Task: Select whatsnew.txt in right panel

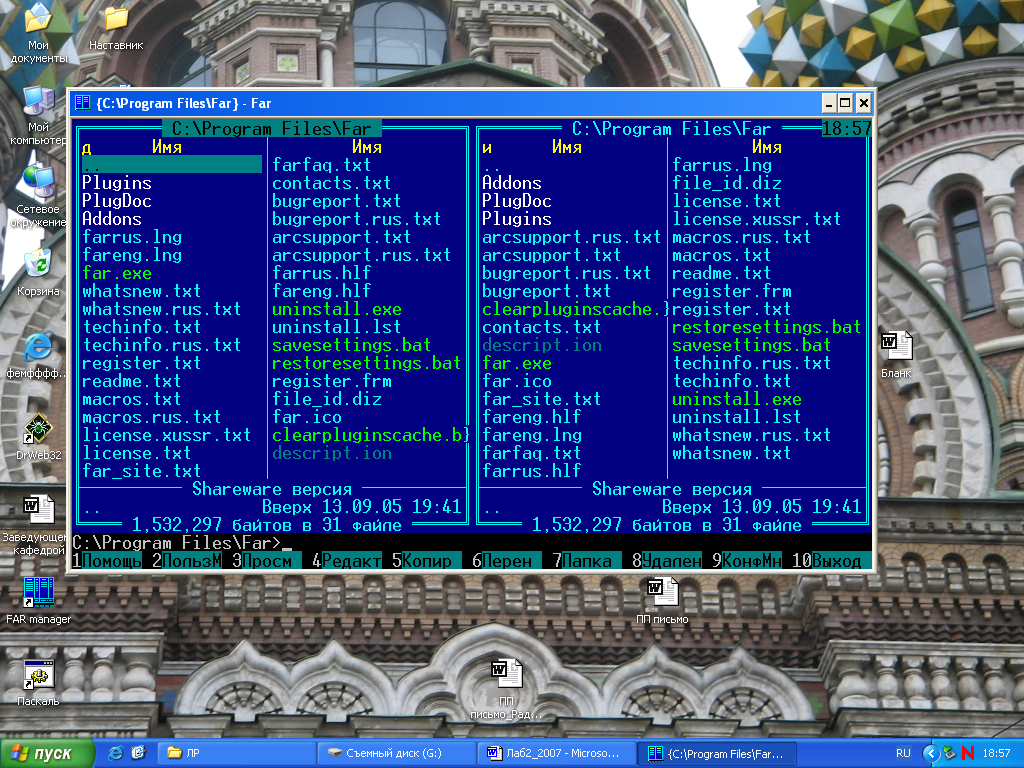Action: [731, 453]
